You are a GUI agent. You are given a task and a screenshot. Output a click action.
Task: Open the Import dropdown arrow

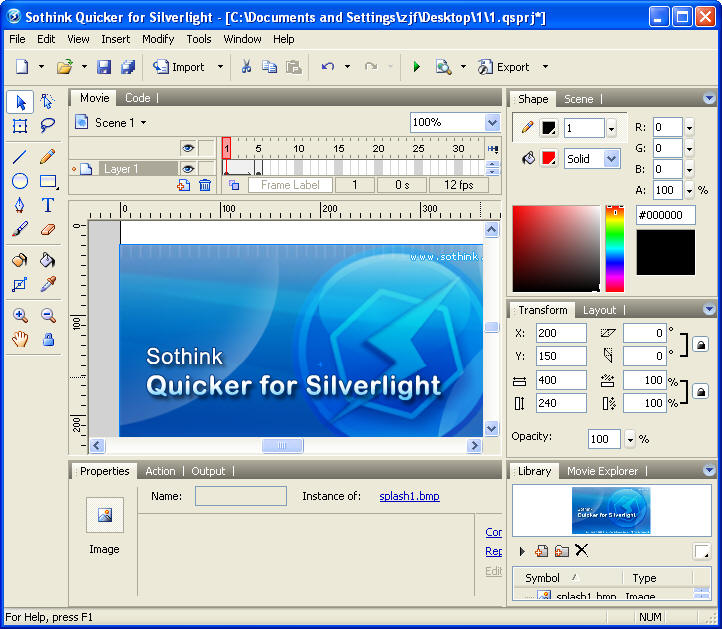coord(220,67)
